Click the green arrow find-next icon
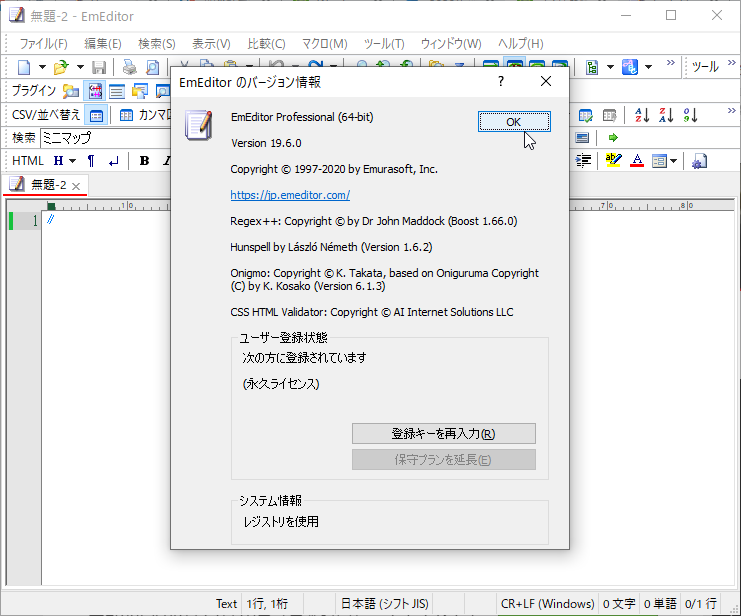This screenshot has height=616, width=741. 613,138
